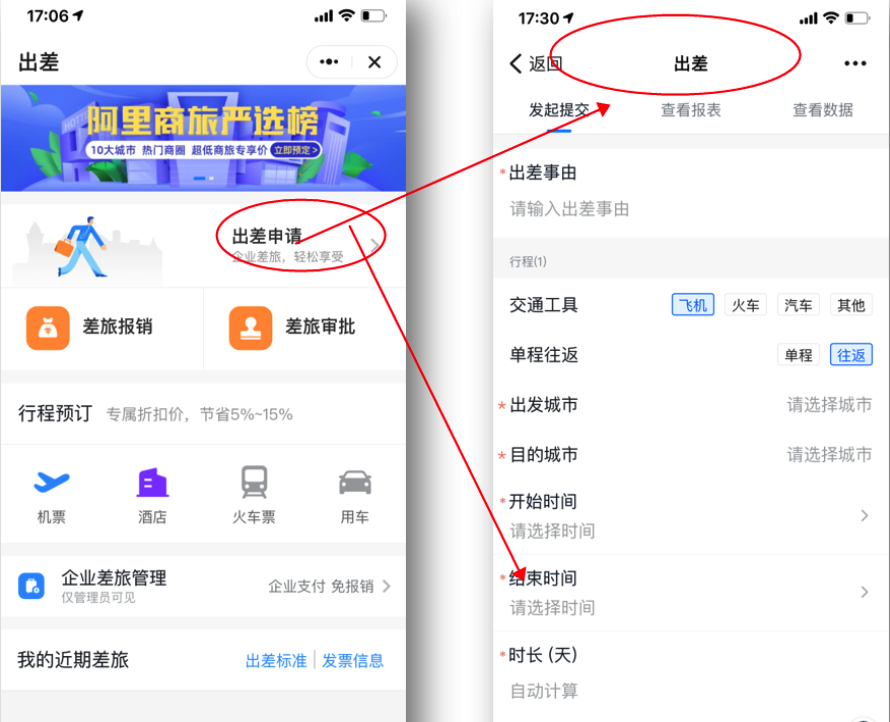
Task: Open 差旅审批 label
Action: pos(320,326)
